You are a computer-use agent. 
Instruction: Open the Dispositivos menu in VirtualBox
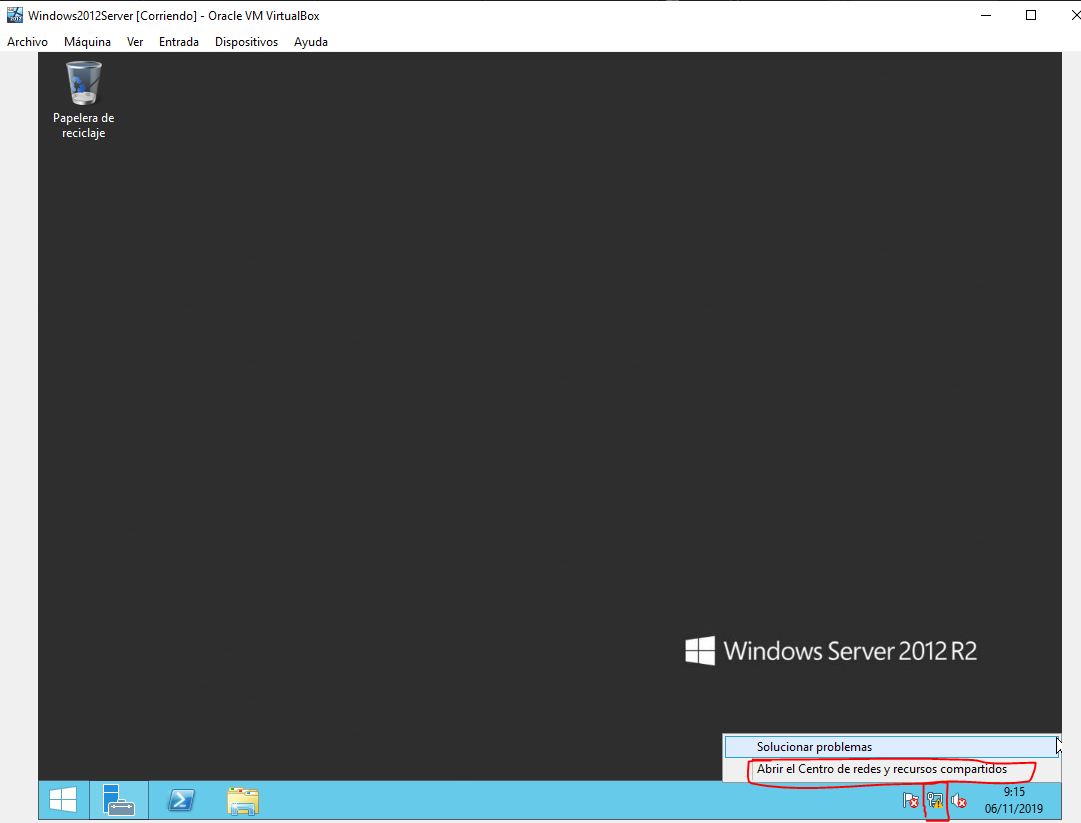click(246, 41)
